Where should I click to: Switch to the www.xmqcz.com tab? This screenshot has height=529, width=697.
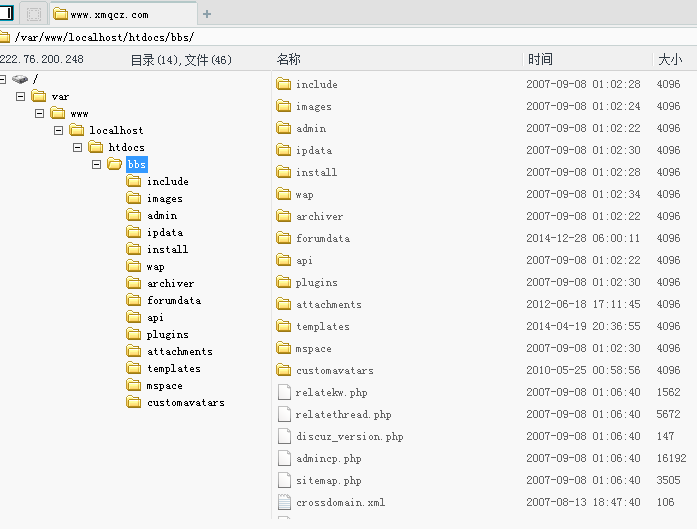point(123,14)
